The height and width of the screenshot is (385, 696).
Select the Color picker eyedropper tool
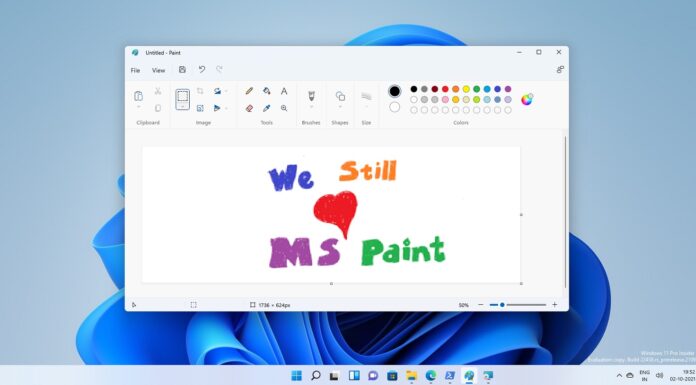coord(266,108)
